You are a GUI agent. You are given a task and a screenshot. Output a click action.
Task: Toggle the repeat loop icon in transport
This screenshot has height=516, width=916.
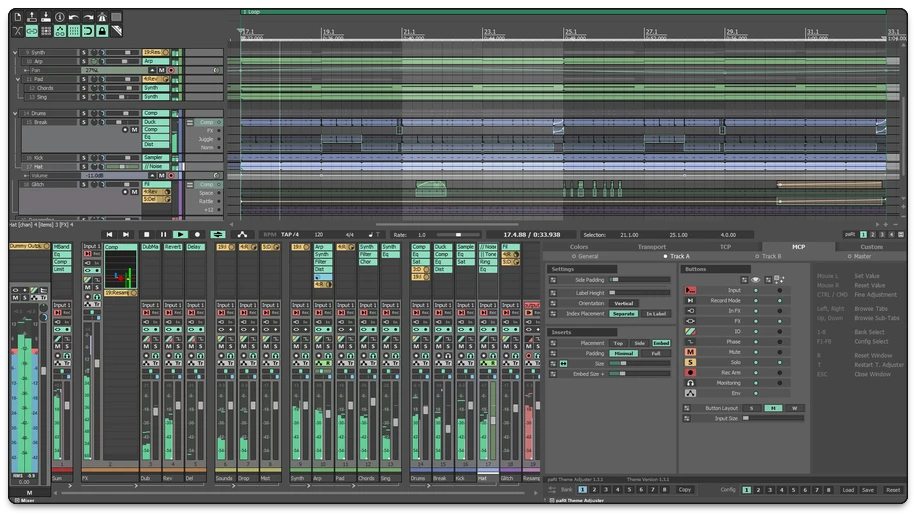[x=217, y=234]
